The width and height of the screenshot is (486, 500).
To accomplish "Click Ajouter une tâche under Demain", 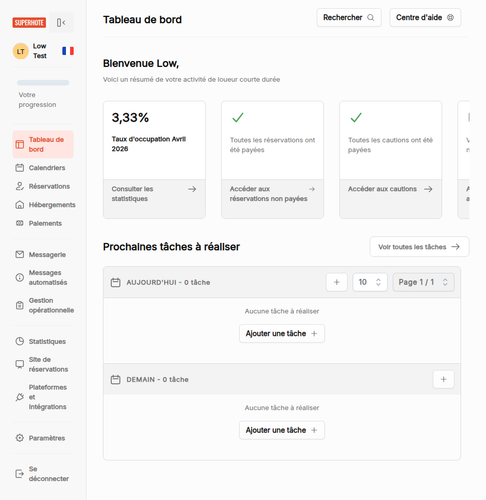I will pos(282,430).
